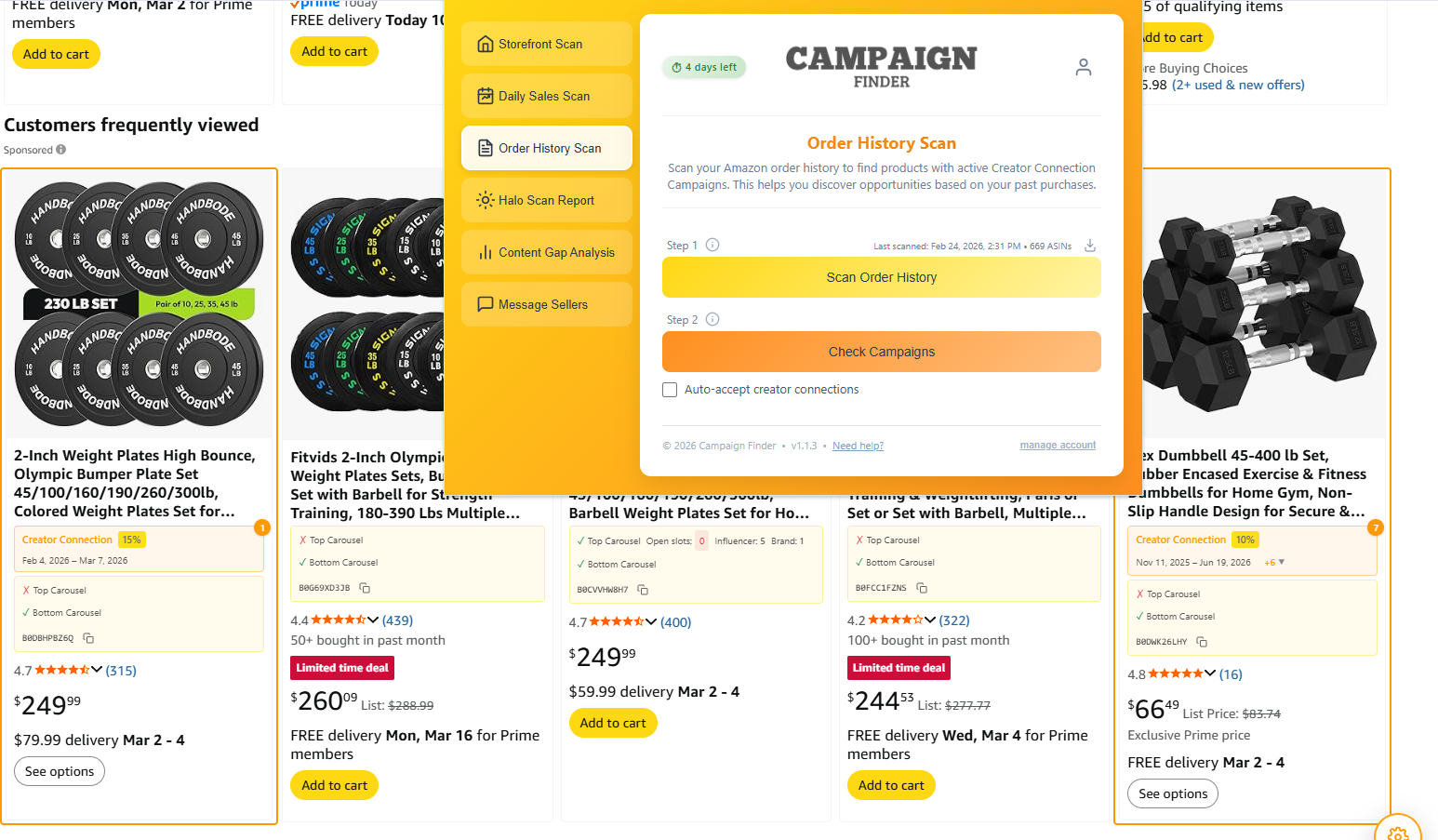Image resolution: width=1438 pixels, height=840 pixels.
Task: Enable Auto-accept creator connections
Action: (x=670, y=389)
